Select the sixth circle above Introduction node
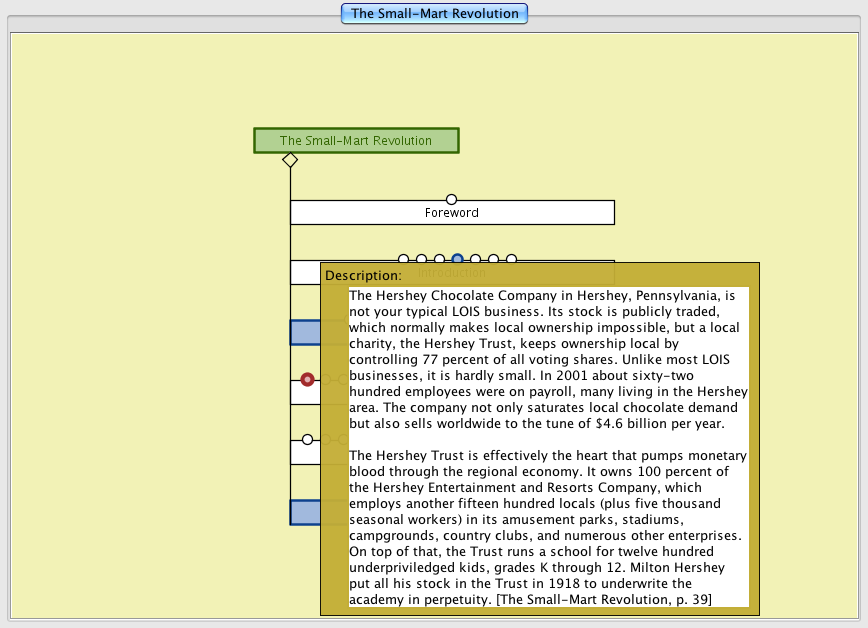 point(494,260)
